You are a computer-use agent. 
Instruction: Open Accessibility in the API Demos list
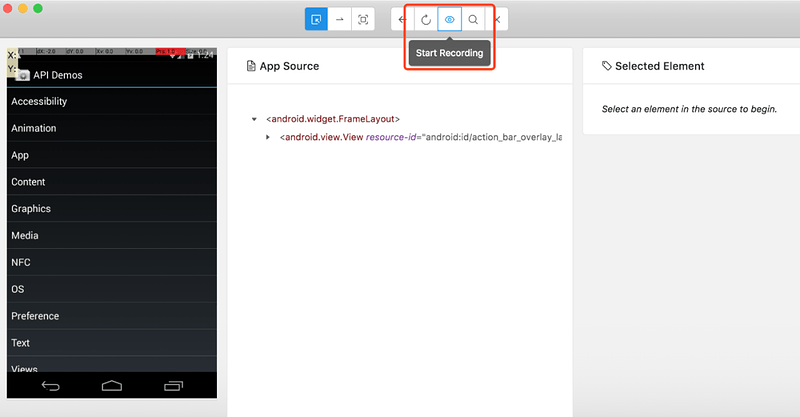point(112,101)
